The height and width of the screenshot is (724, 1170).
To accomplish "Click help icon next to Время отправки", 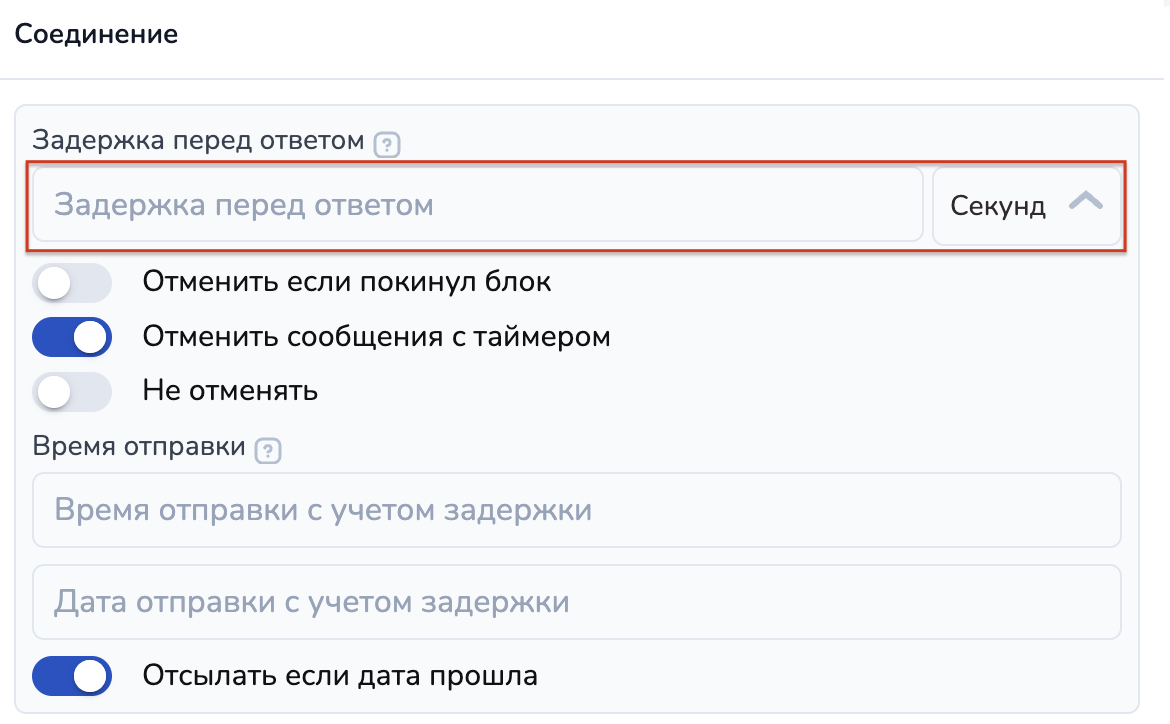I will [x=268, y=451].
